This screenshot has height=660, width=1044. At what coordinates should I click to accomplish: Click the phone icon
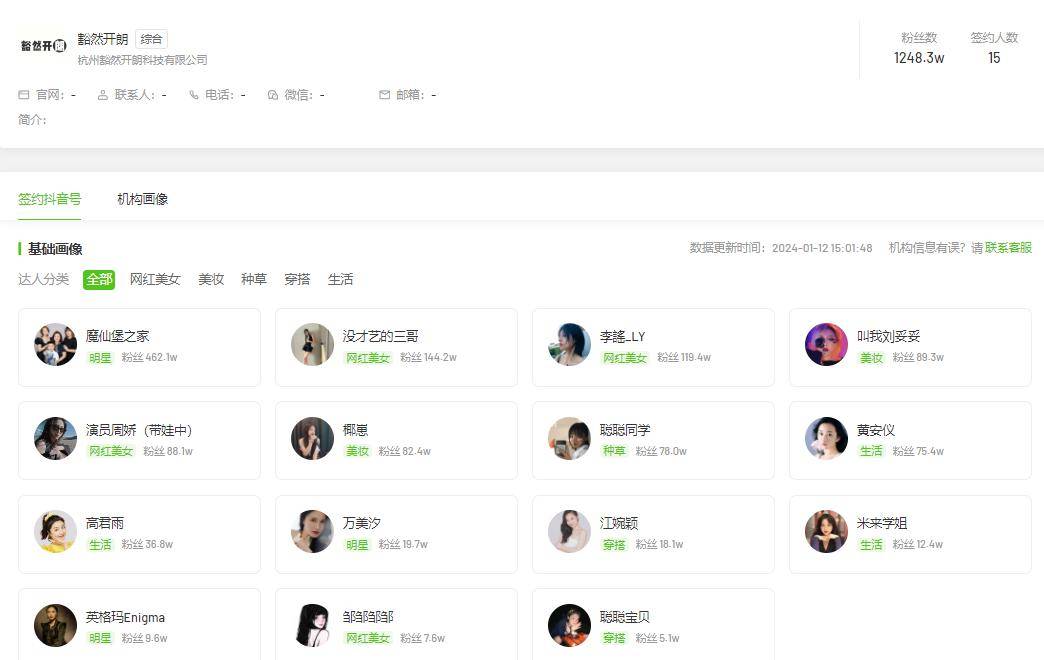tap(194, 95)
